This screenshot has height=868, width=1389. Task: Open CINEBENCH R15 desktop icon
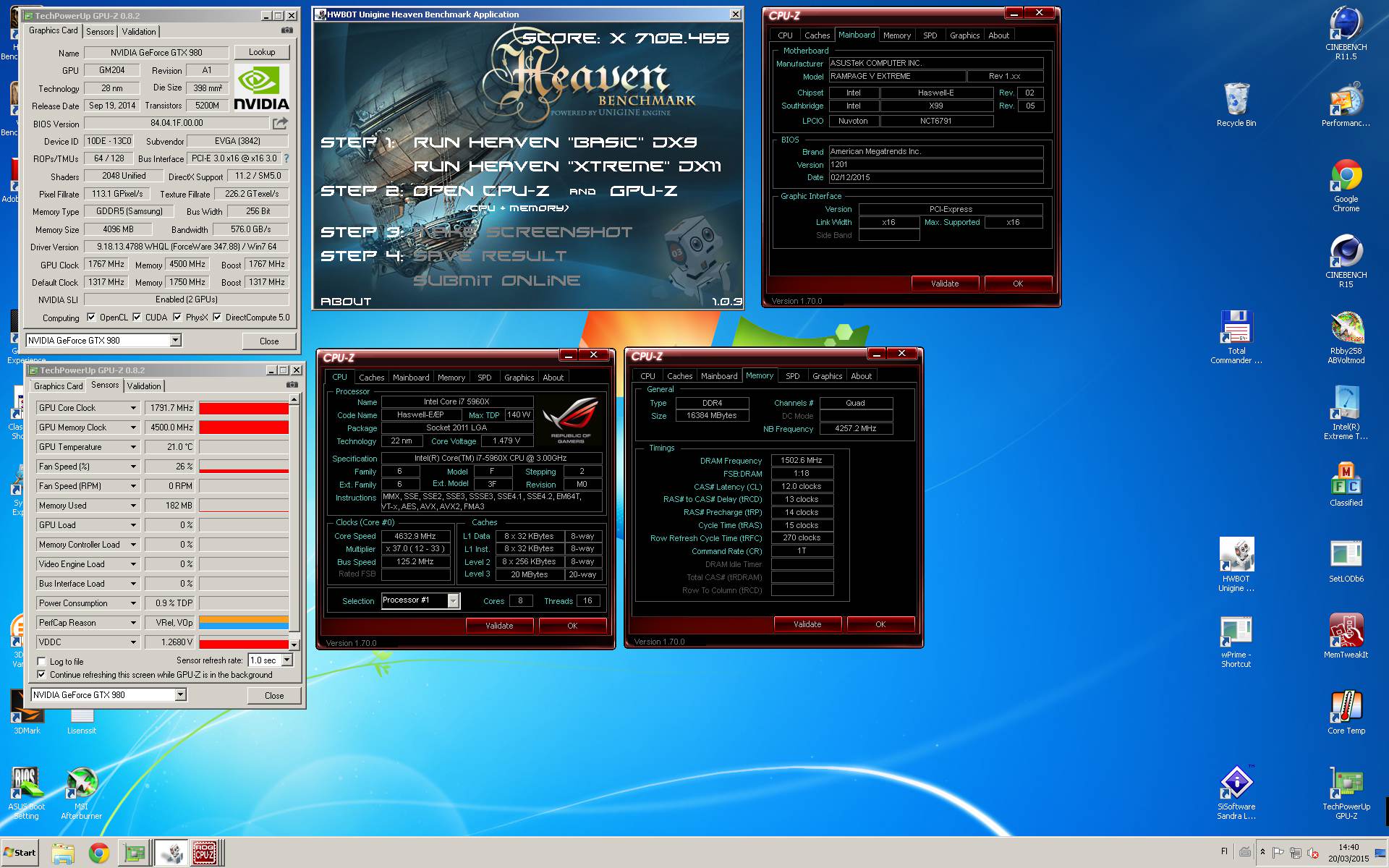coord(1346,262)
